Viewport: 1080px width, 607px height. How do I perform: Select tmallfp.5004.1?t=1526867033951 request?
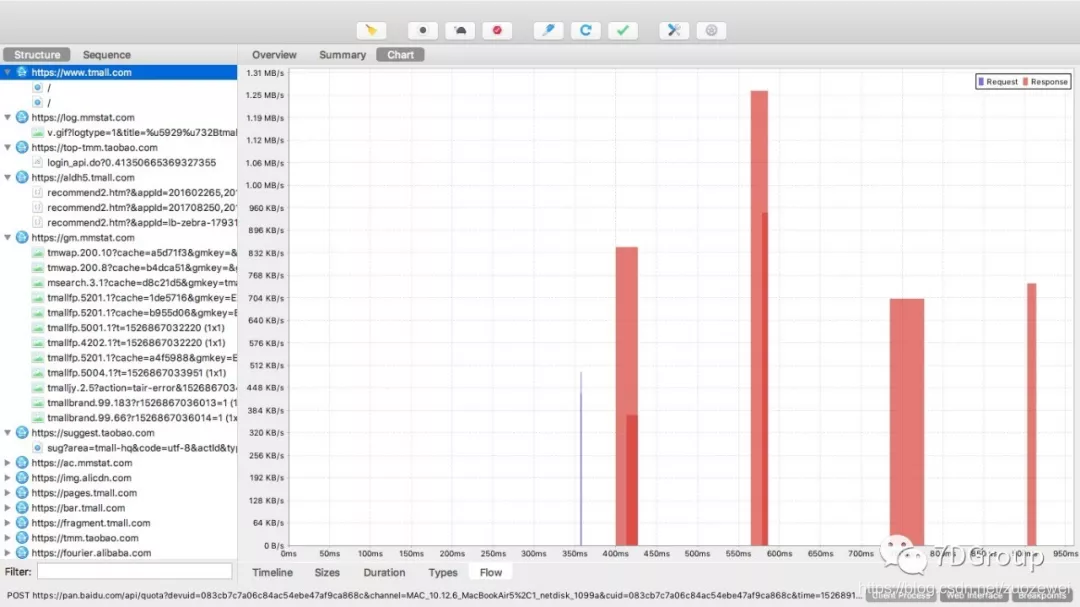click(x=136, y=373)
